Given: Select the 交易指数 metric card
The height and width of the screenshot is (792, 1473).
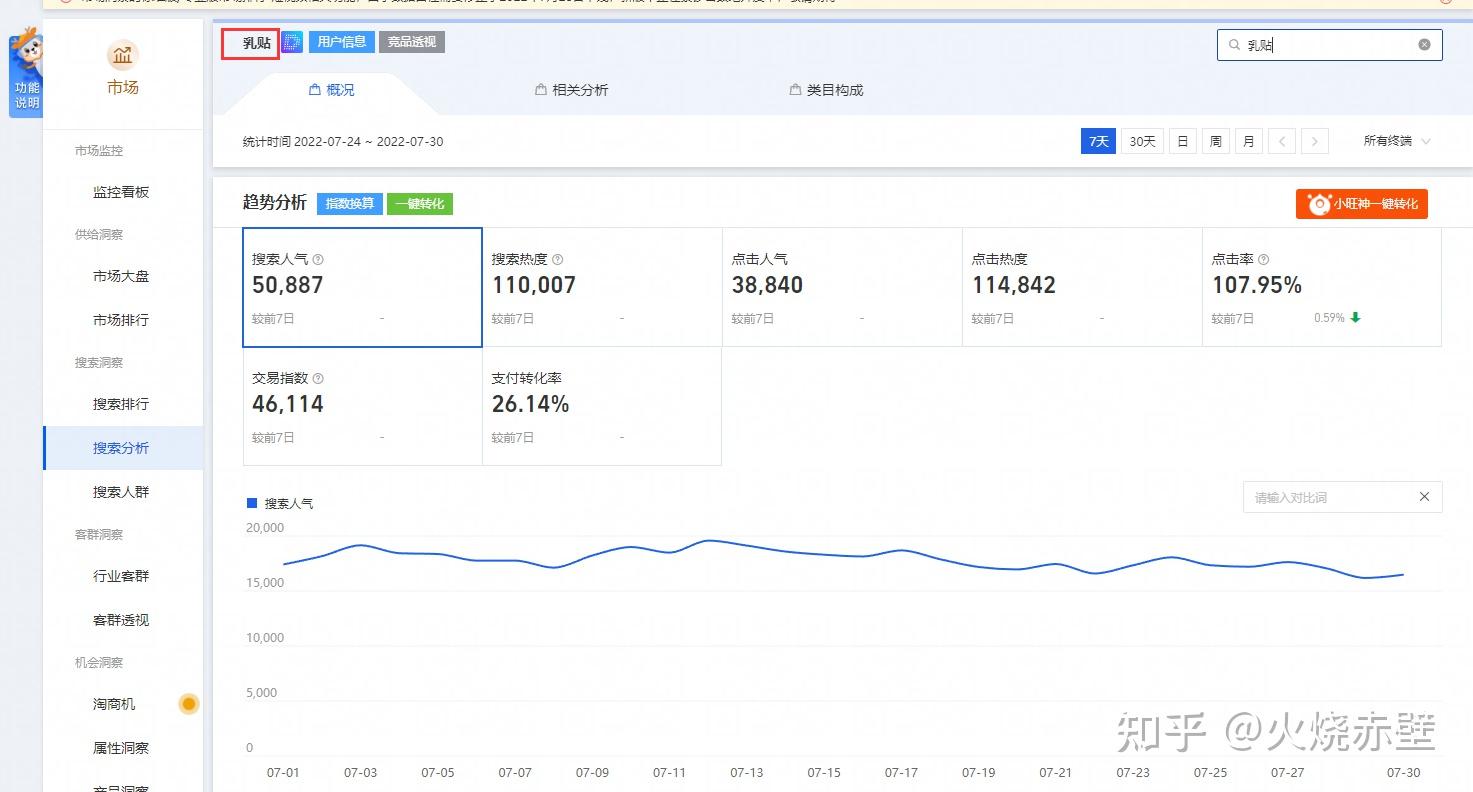Looking at the screenshot, I should 362,406.
